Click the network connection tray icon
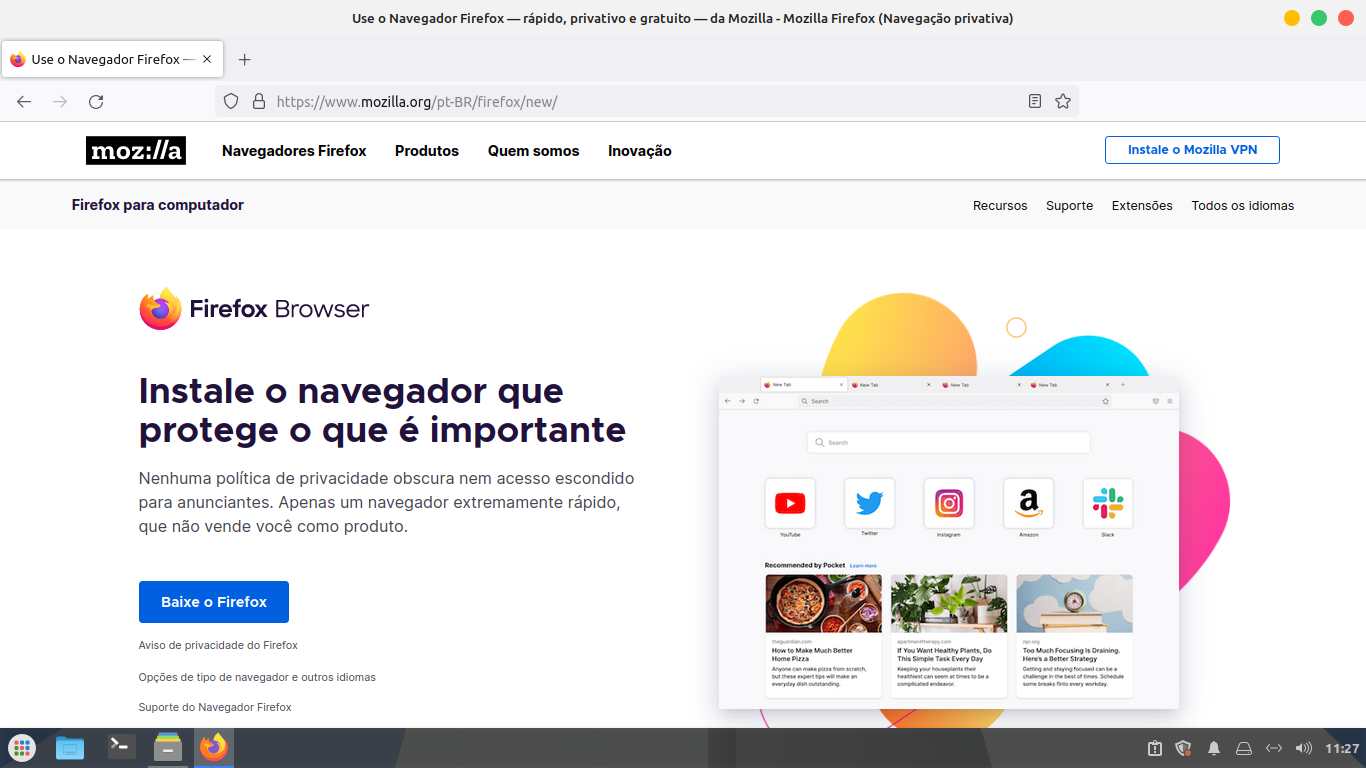This screenshot has width=1366, height=768. pyautogui.click(x=1274, y=748)
